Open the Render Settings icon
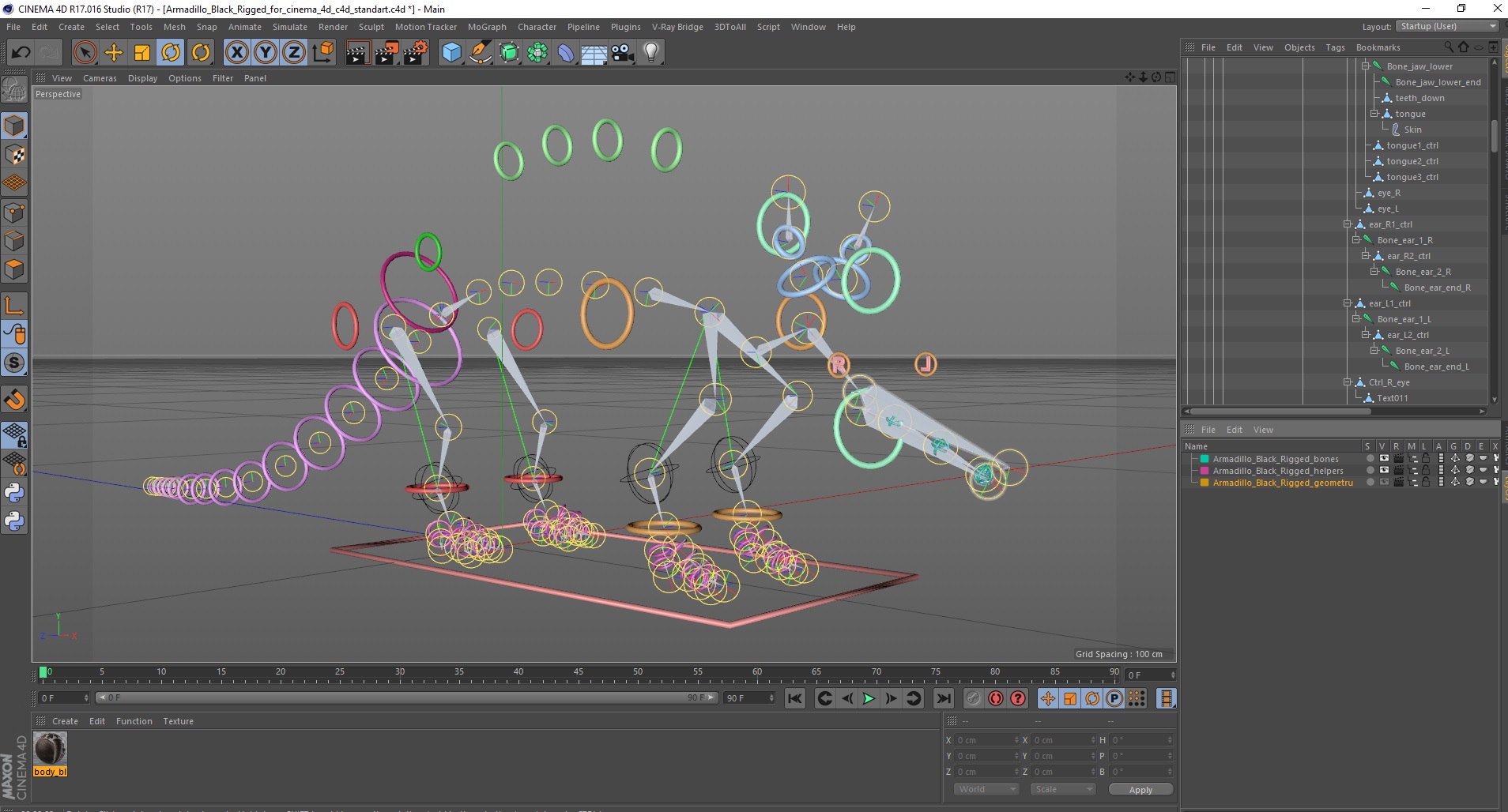 tap(415, 53)
